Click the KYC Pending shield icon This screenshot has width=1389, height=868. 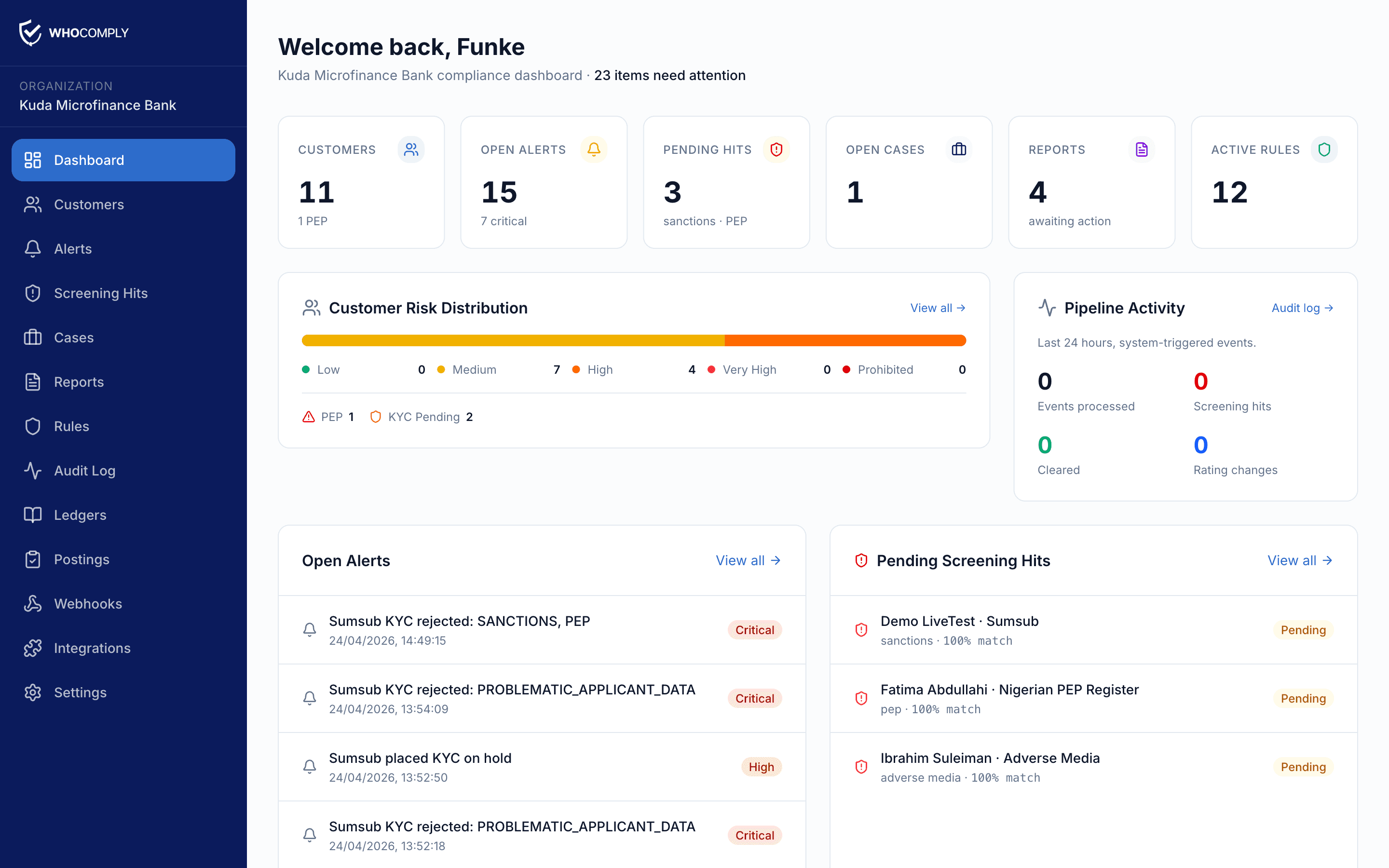[375, 417]
